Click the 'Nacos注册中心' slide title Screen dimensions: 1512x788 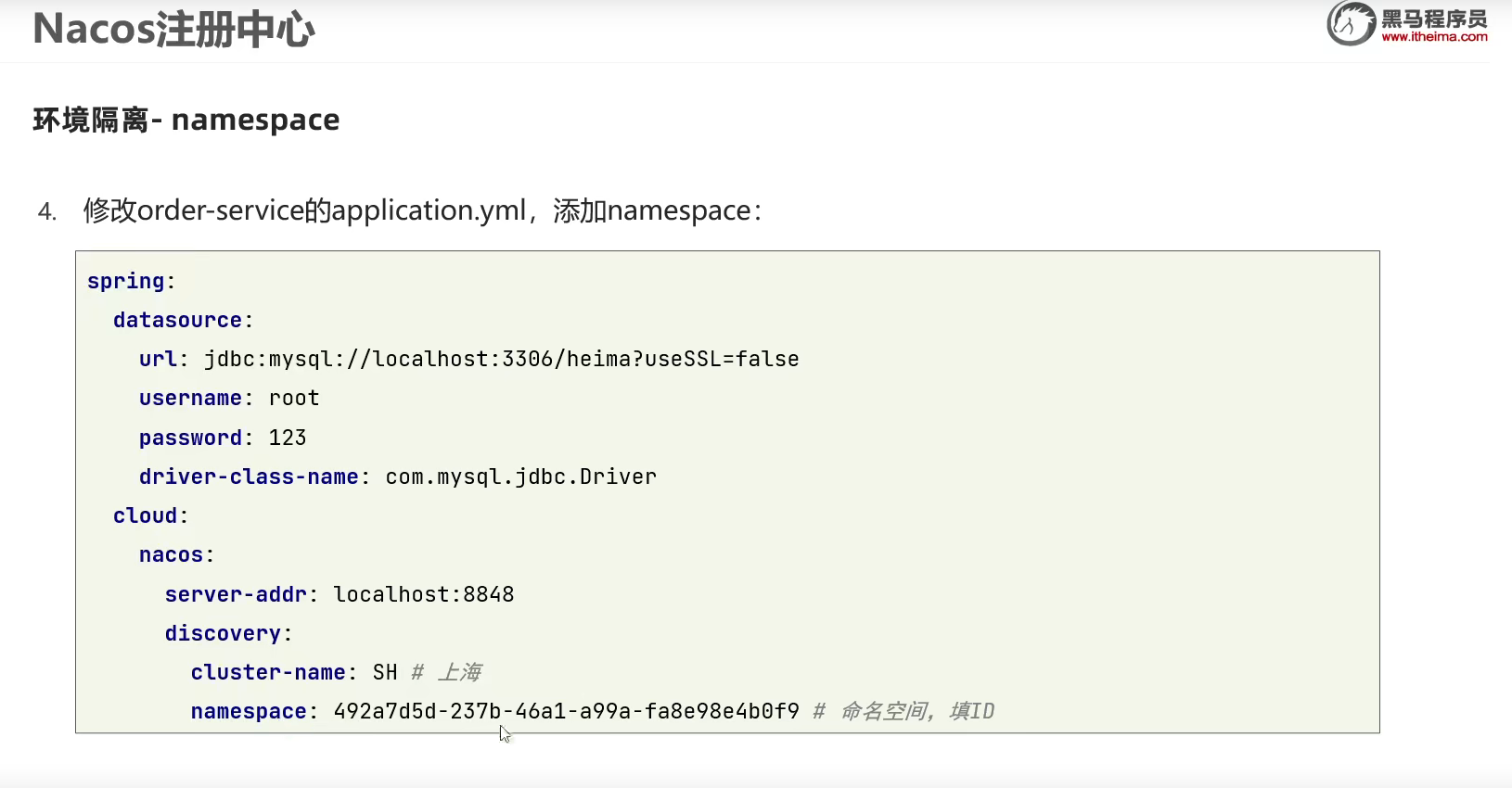[173, 30]
